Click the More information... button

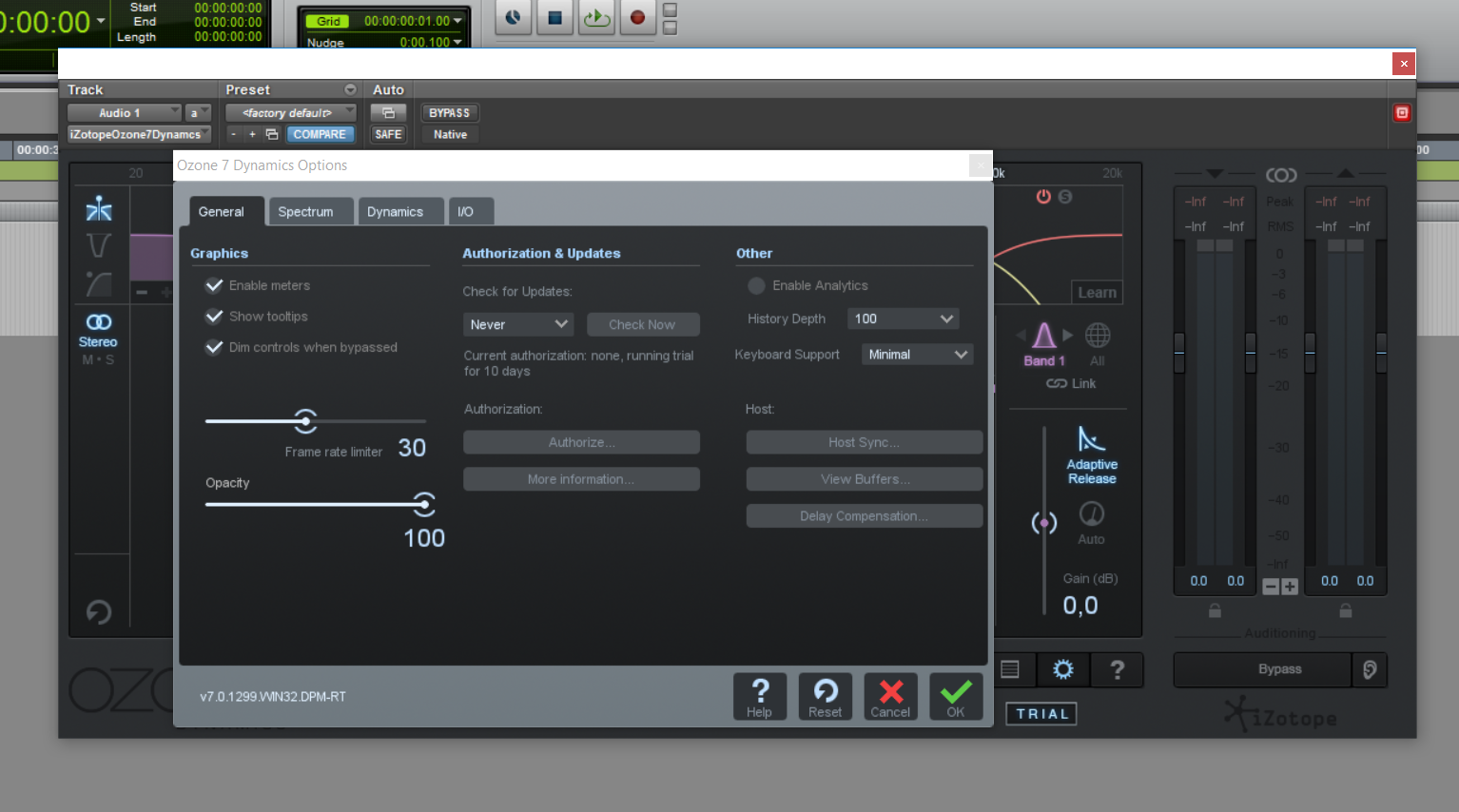click(581, 479)
